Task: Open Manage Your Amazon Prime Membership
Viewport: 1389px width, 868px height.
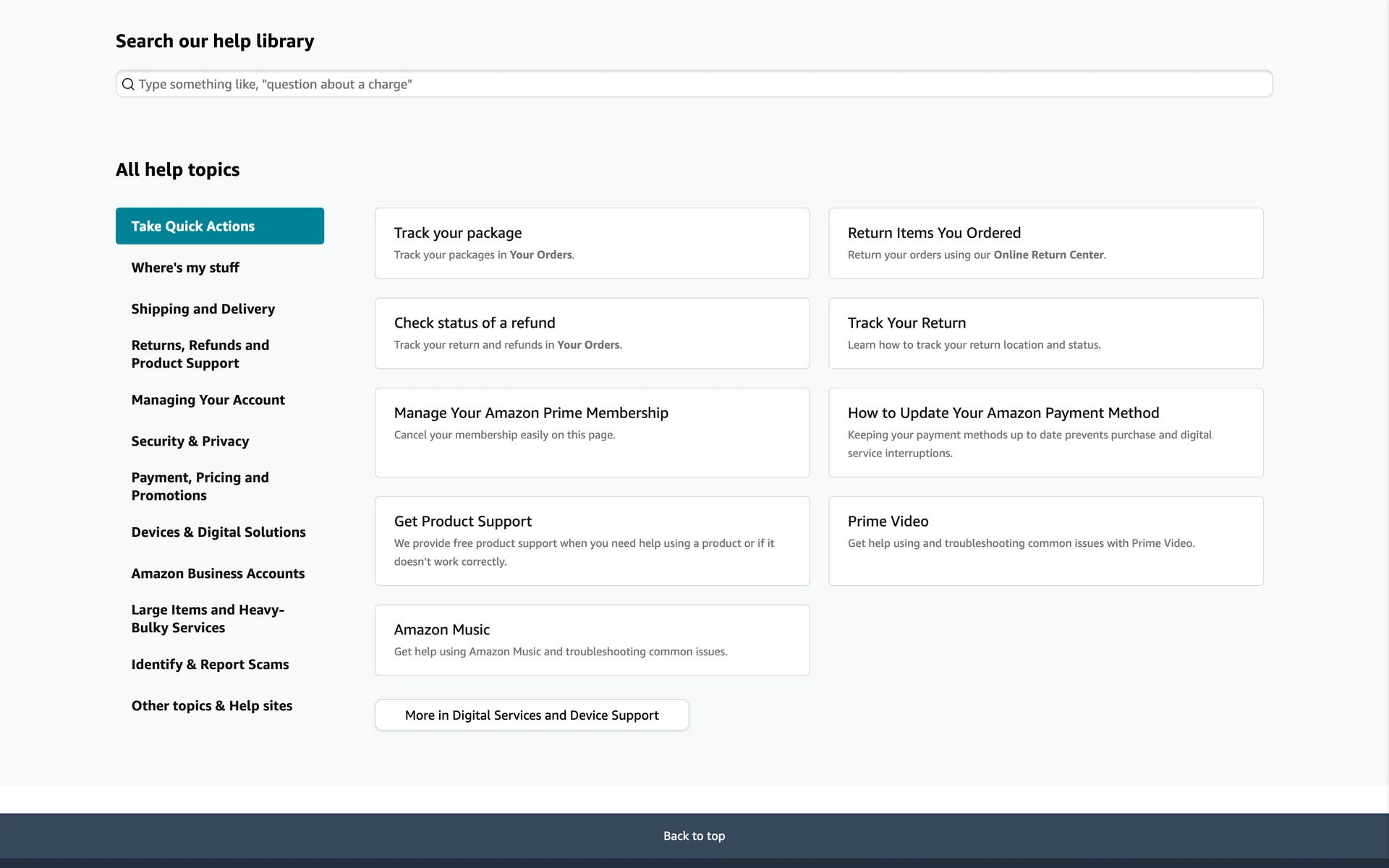Action: click(591, 432)
